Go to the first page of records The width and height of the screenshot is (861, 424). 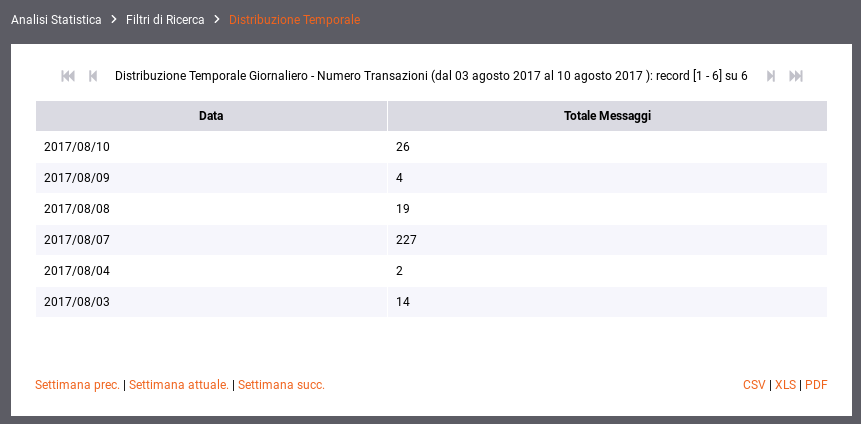pos(68,76)
